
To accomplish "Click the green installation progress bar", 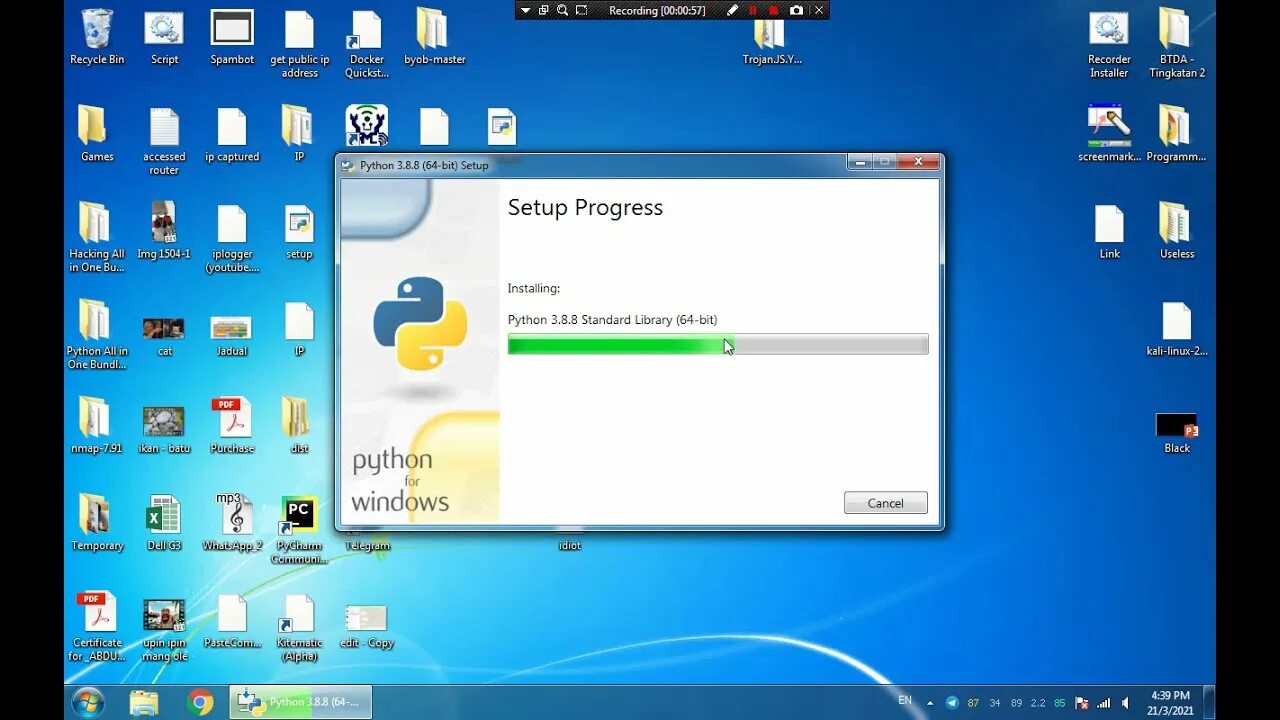I will pyautogui.click(x=718, y=345).
